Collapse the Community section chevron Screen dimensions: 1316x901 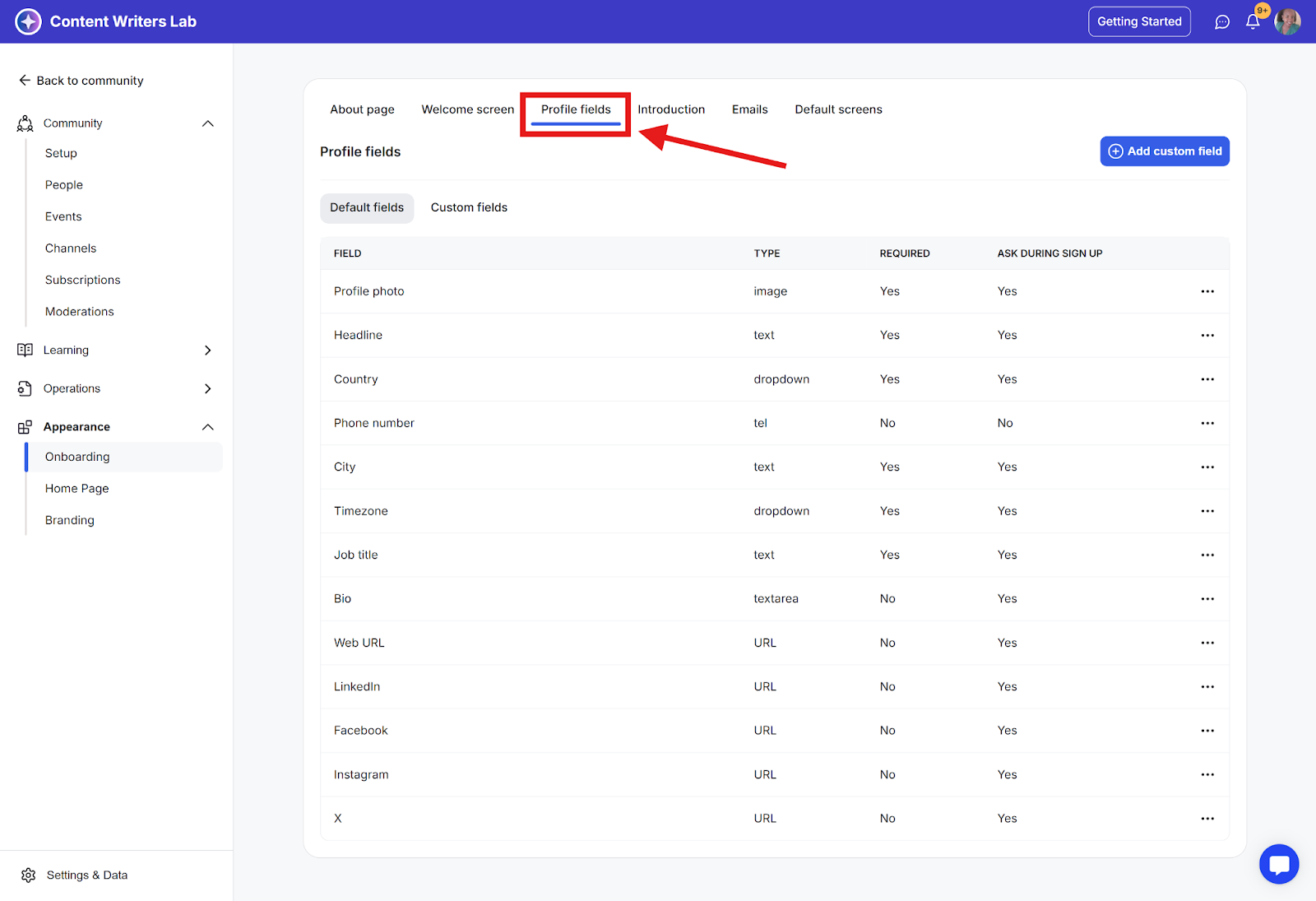[208, 123]
